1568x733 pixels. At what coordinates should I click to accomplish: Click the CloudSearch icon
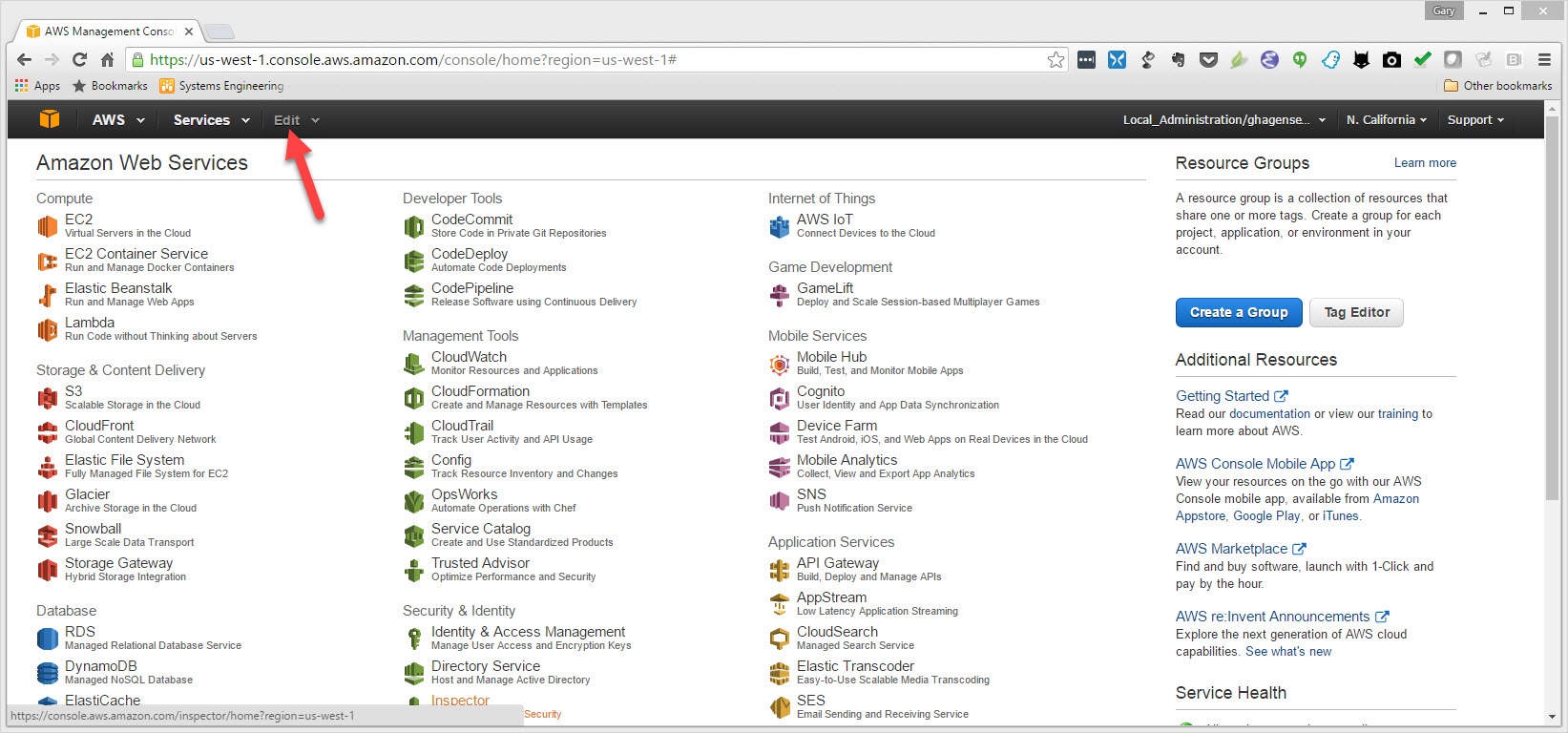[x=780, y=639]
